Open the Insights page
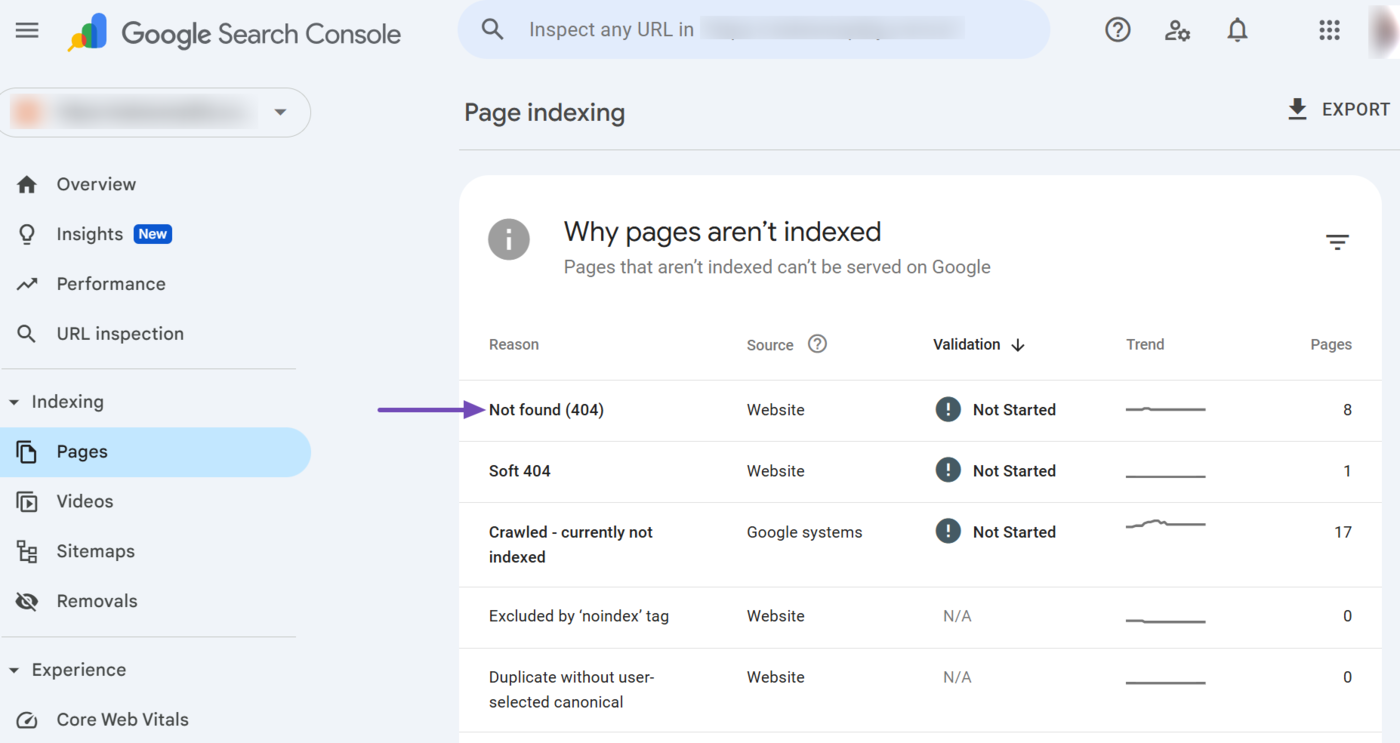Screen dimensions: 1400x743 pyautogui.click(x=90, y=234)
